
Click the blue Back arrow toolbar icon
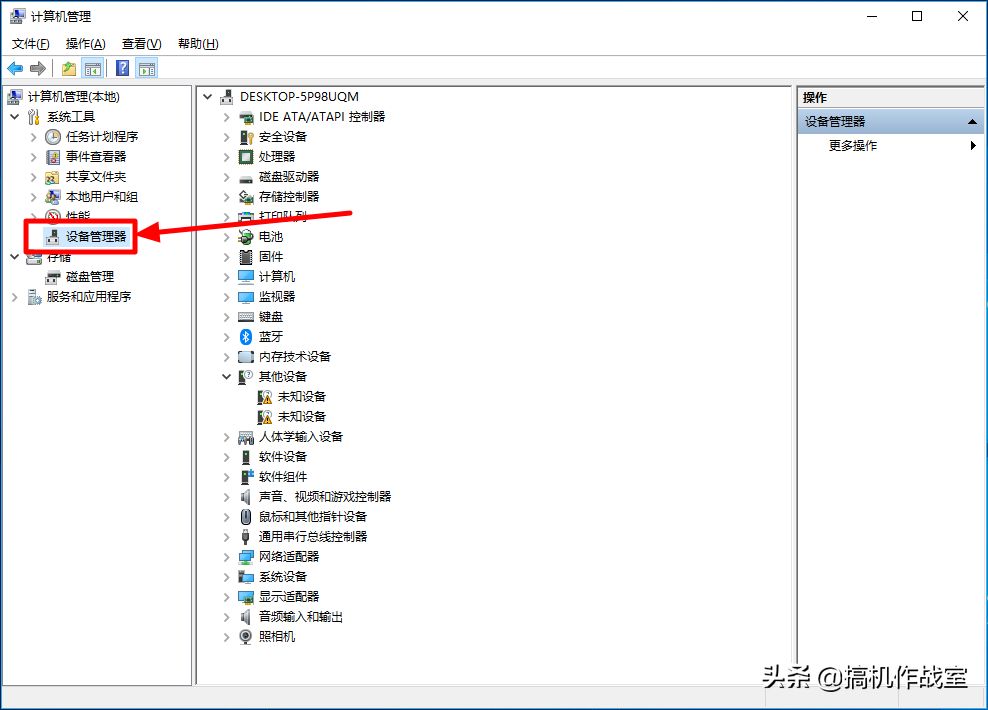click(15, 68)
